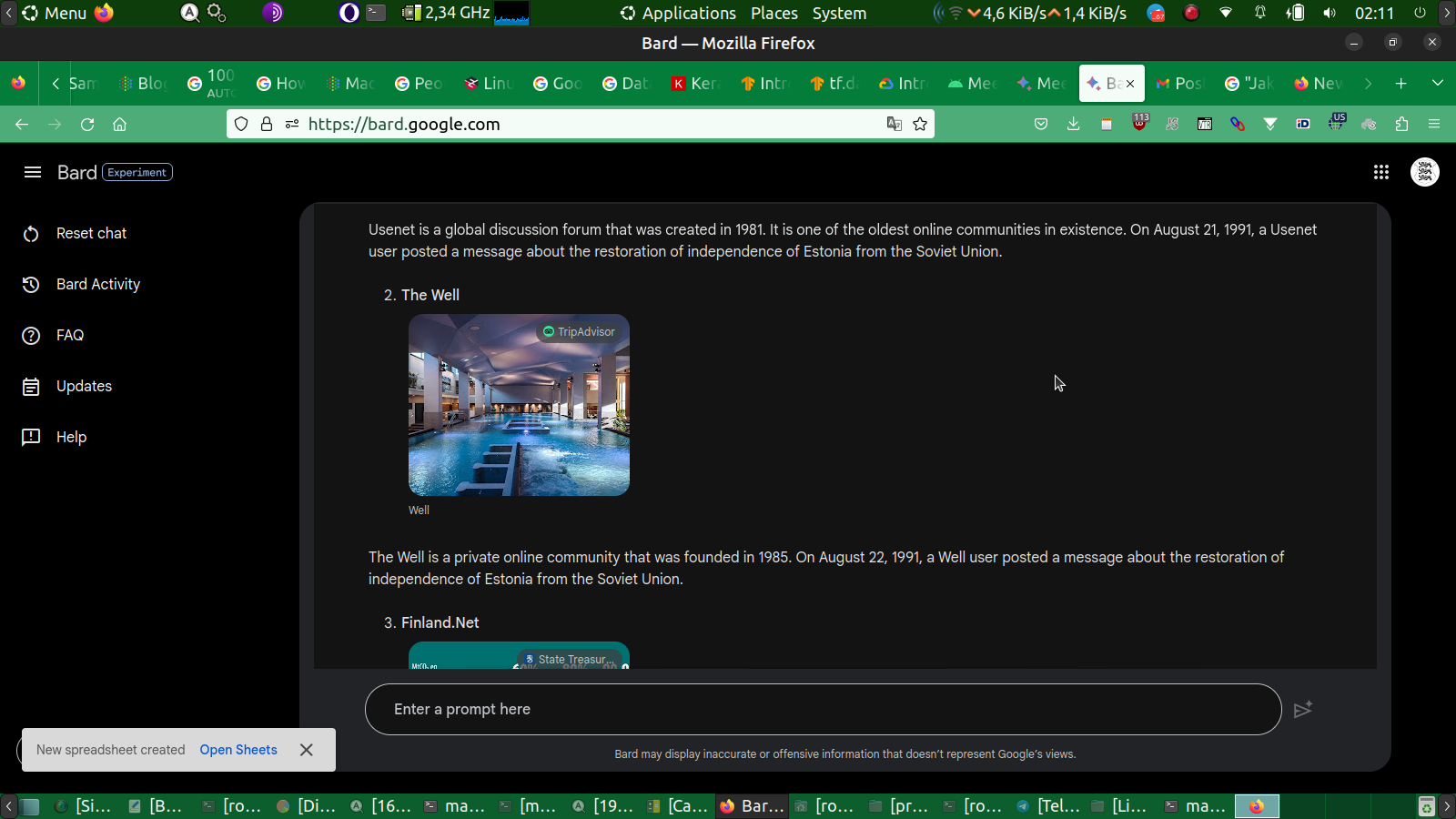Switch to the '[Tel…' taskbar window
1456x819 pixels.
point(1047,806)
